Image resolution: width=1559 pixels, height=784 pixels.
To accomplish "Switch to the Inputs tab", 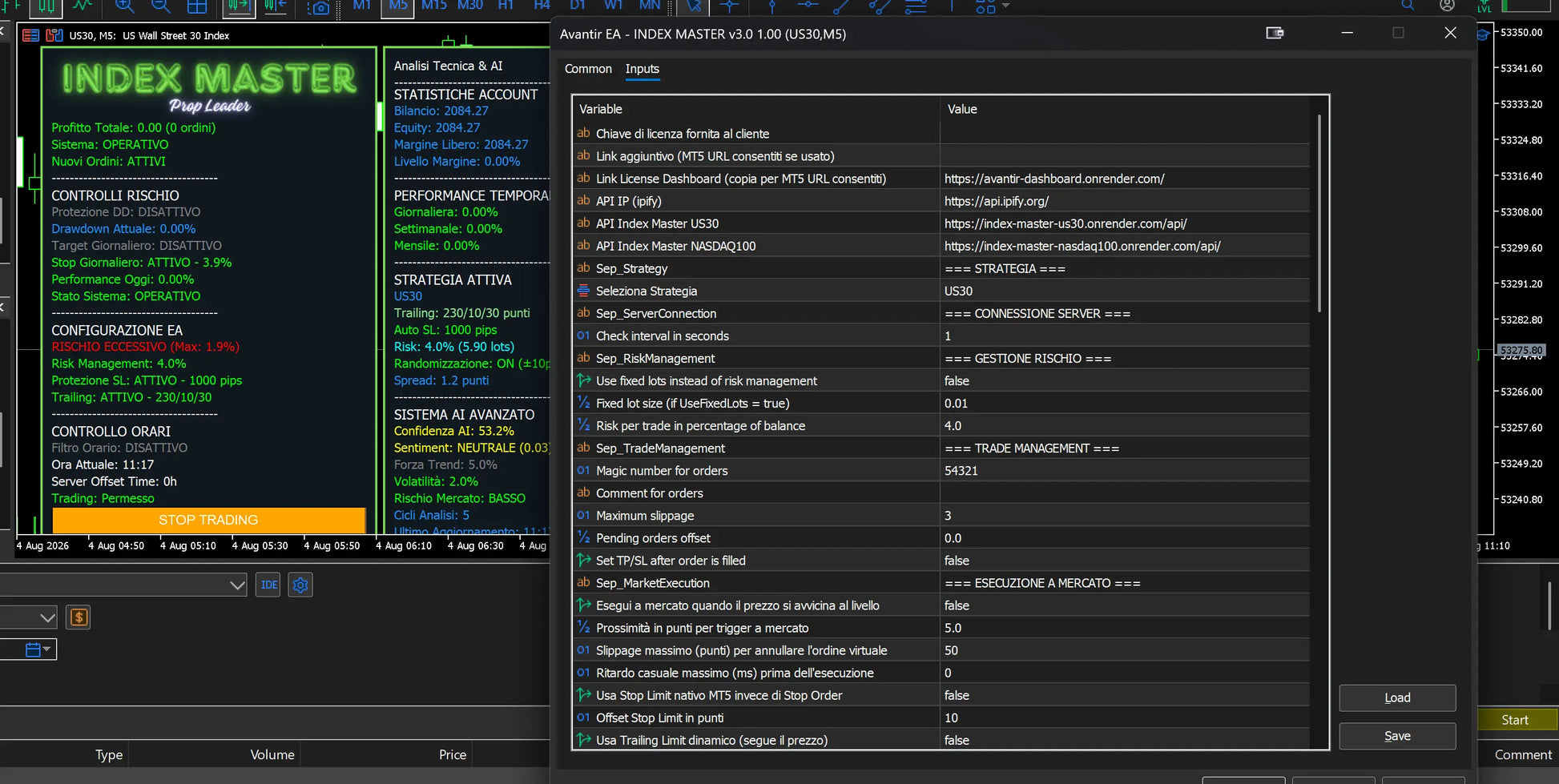I will [643, 69].
